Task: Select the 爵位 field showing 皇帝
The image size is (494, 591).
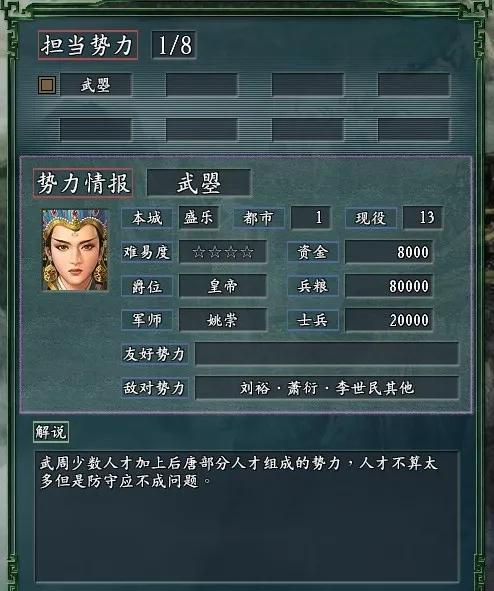Action: click(x=223, y=286)
